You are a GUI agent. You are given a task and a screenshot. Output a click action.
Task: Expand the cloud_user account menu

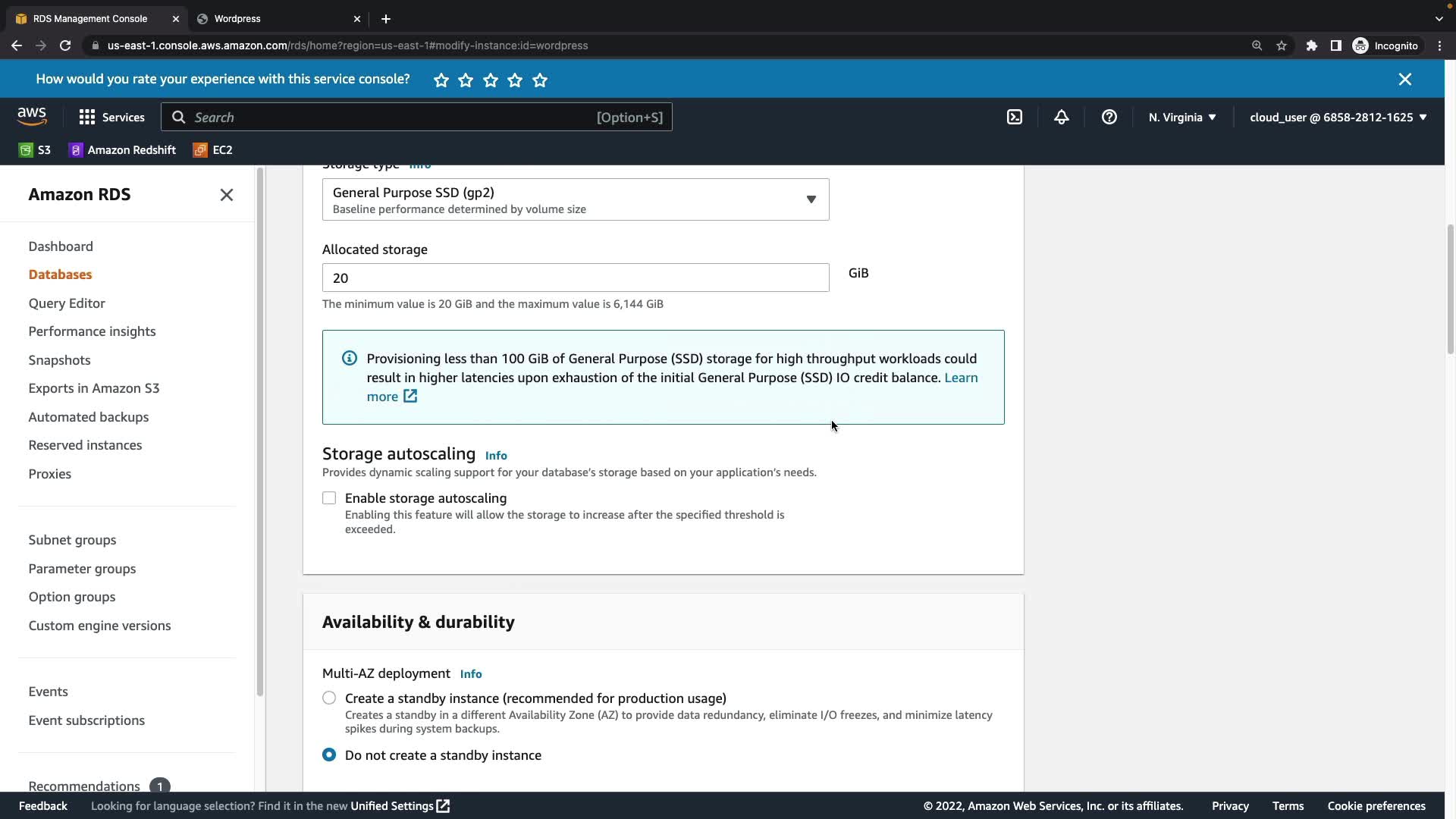pyautogui.click(x=1338, y=117)
